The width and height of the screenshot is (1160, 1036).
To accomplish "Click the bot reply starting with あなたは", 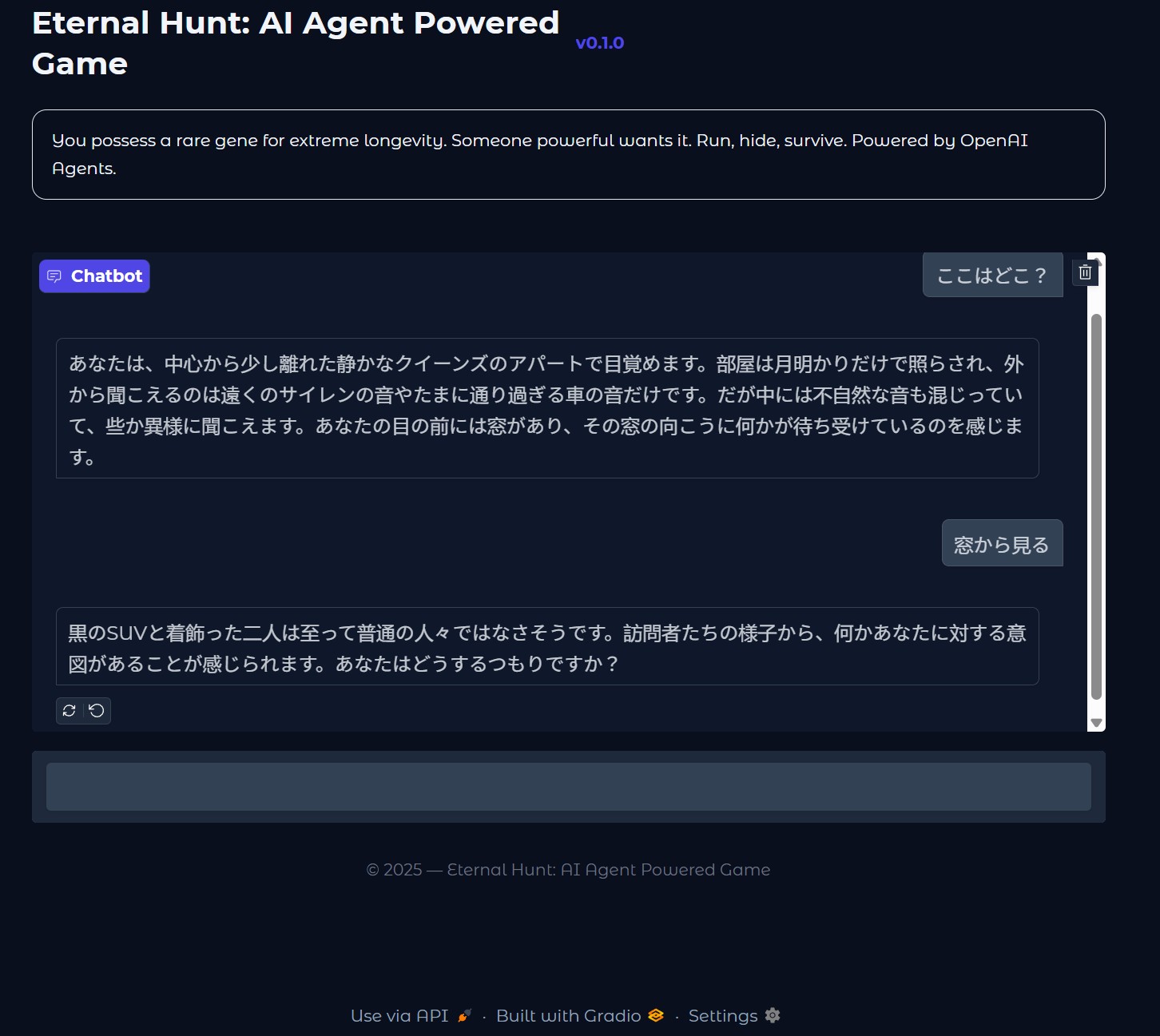I will click(x=546, y=409).
